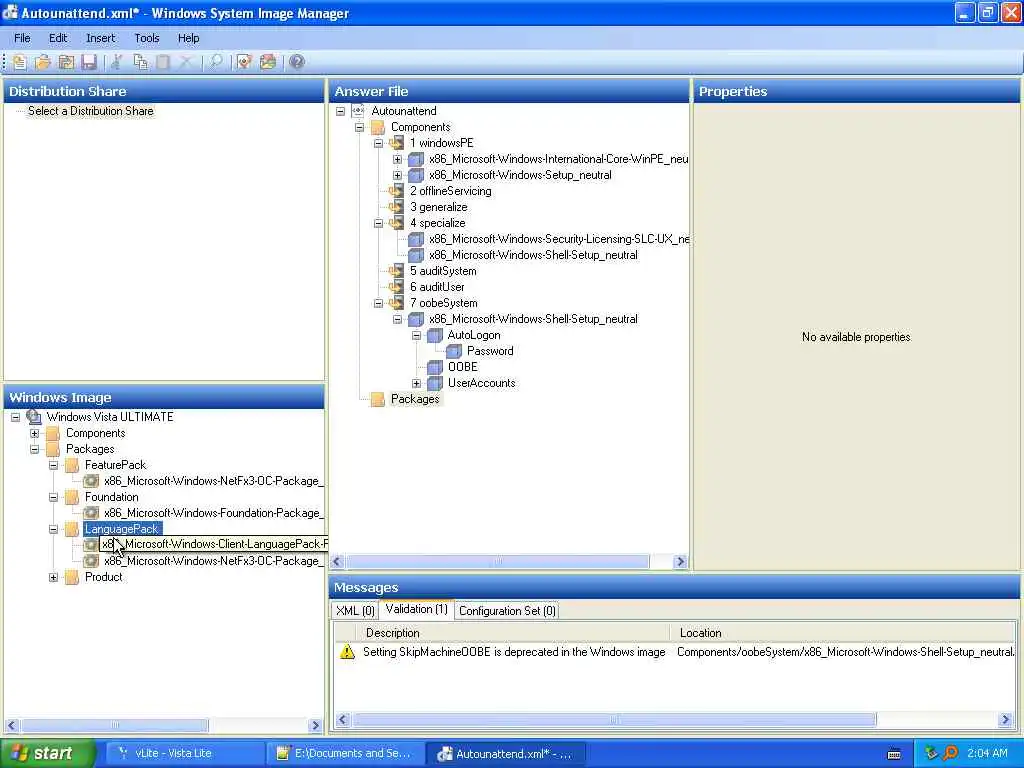Select the Security-Licensing-SLC-UX component under specialize
This screenshot has width=1024, height=768.
559,239
